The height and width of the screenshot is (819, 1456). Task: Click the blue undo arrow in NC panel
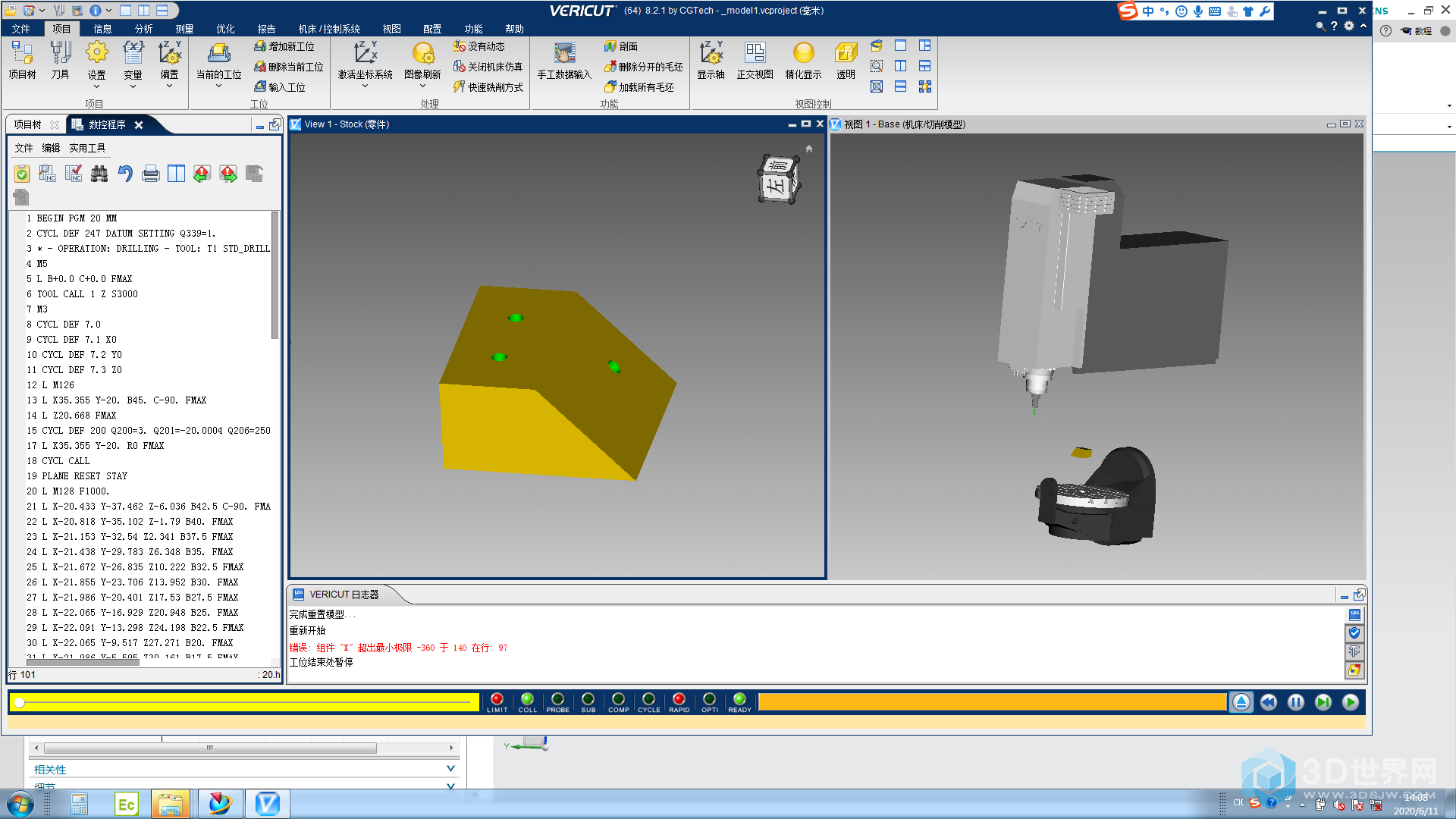pyautogui.click(x=125, y=174)
